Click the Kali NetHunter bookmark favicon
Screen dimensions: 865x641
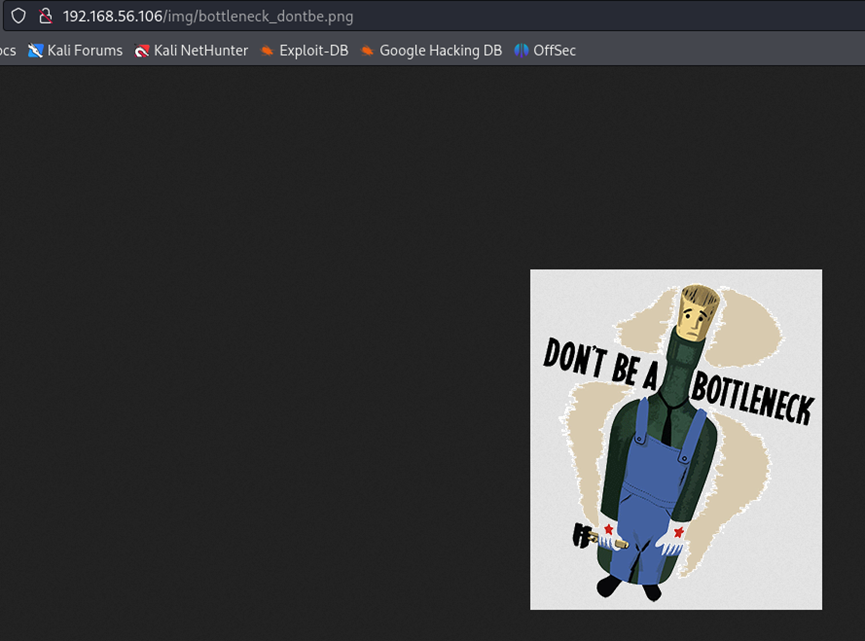click(x=142, y=51)
